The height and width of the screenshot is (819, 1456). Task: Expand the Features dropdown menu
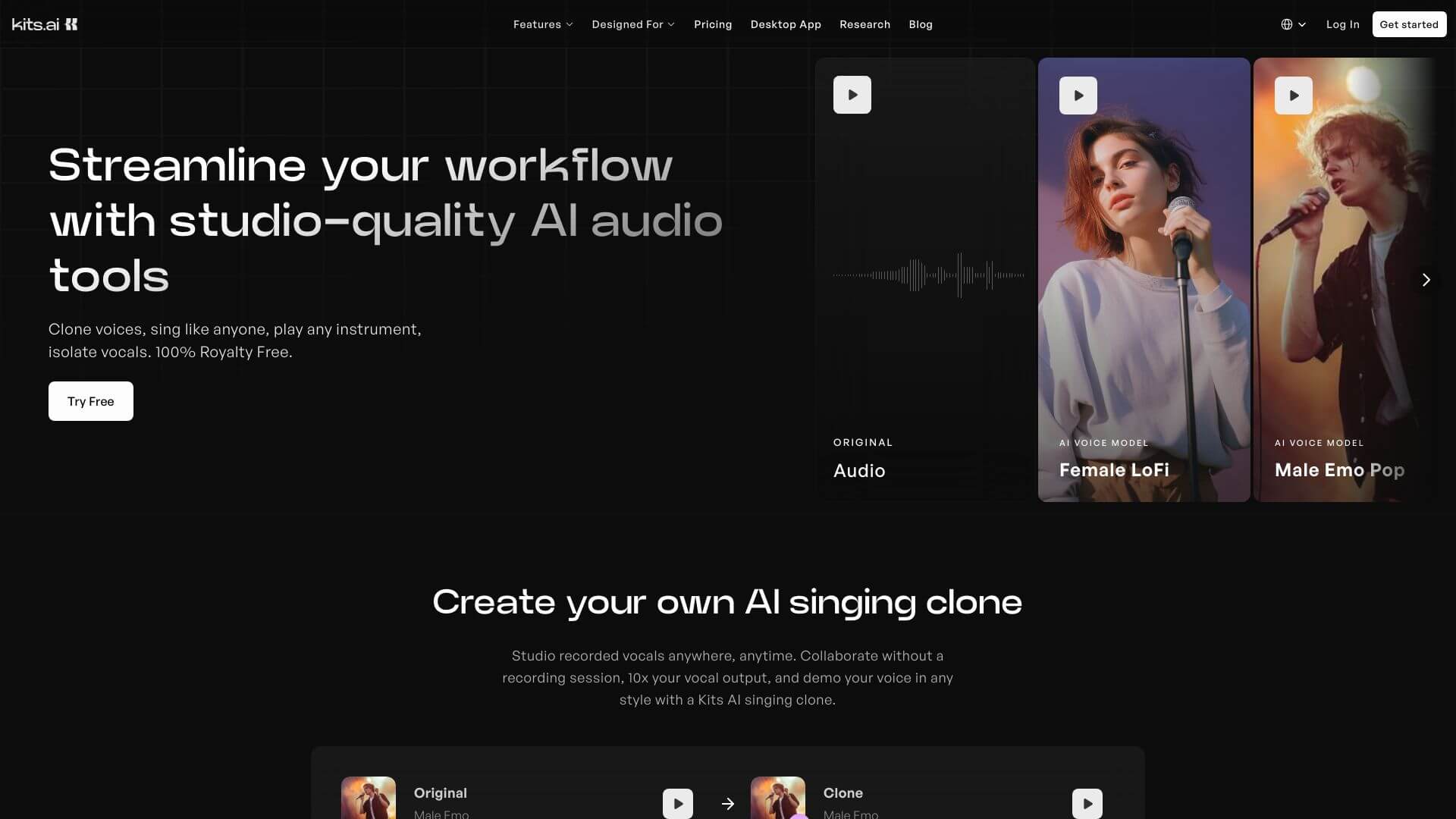[x=543, y=24]
